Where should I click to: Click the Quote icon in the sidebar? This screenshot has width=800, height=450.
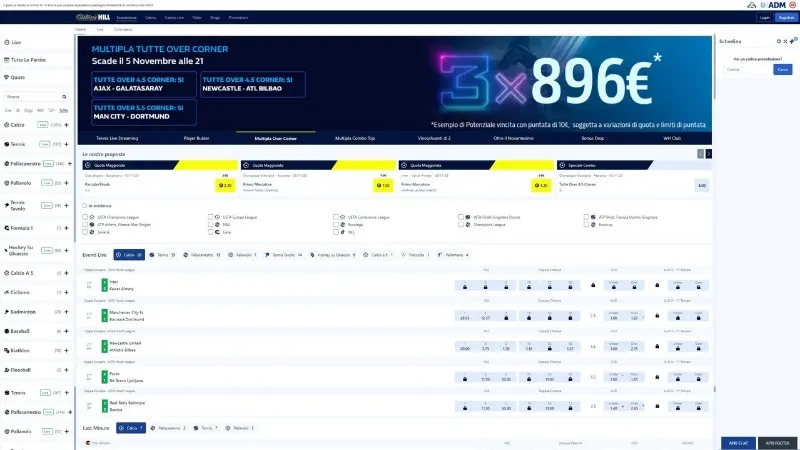[7, 77]
